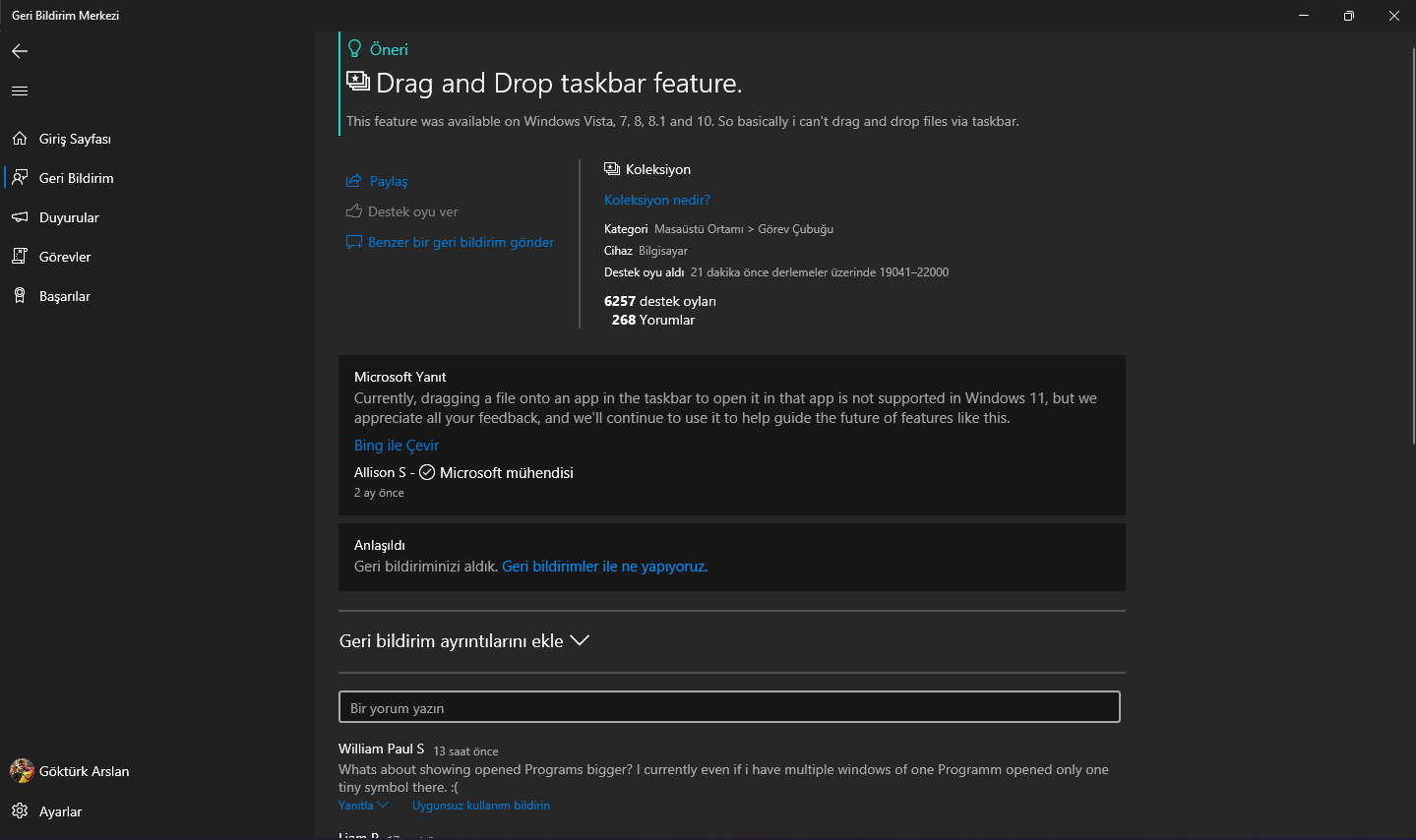Screen dimensions: 1416x840
Task: Click the Duyurular megaphone icon
Action: tap(20, 217)
